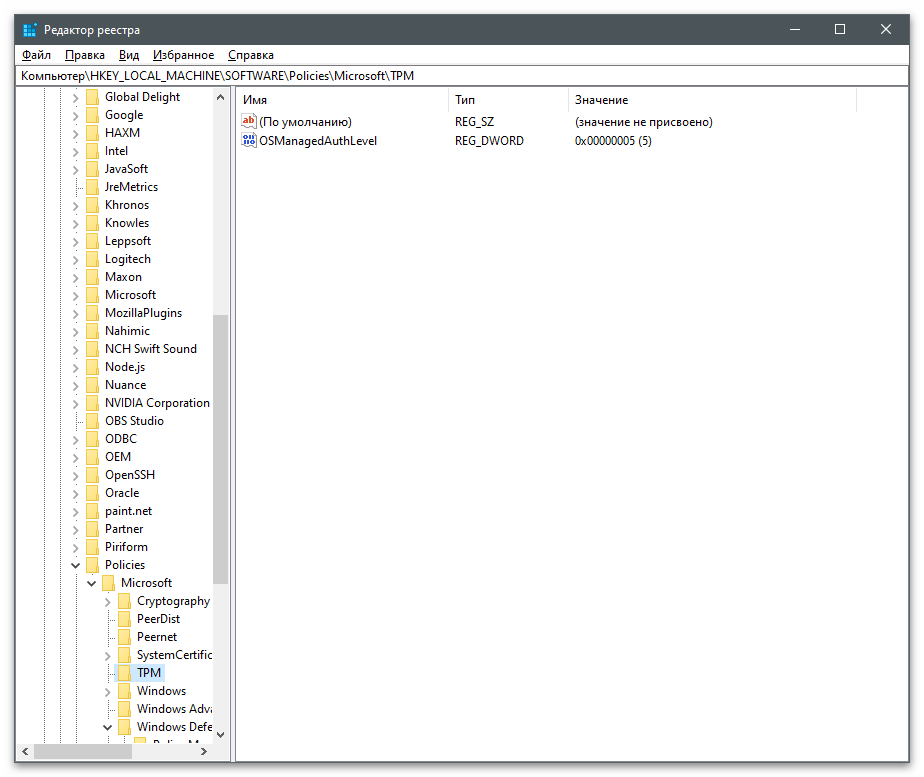The height and width of the screenshot is (777, 924).
Task: Select the Windows key in the tree
Action: point(161,691)
